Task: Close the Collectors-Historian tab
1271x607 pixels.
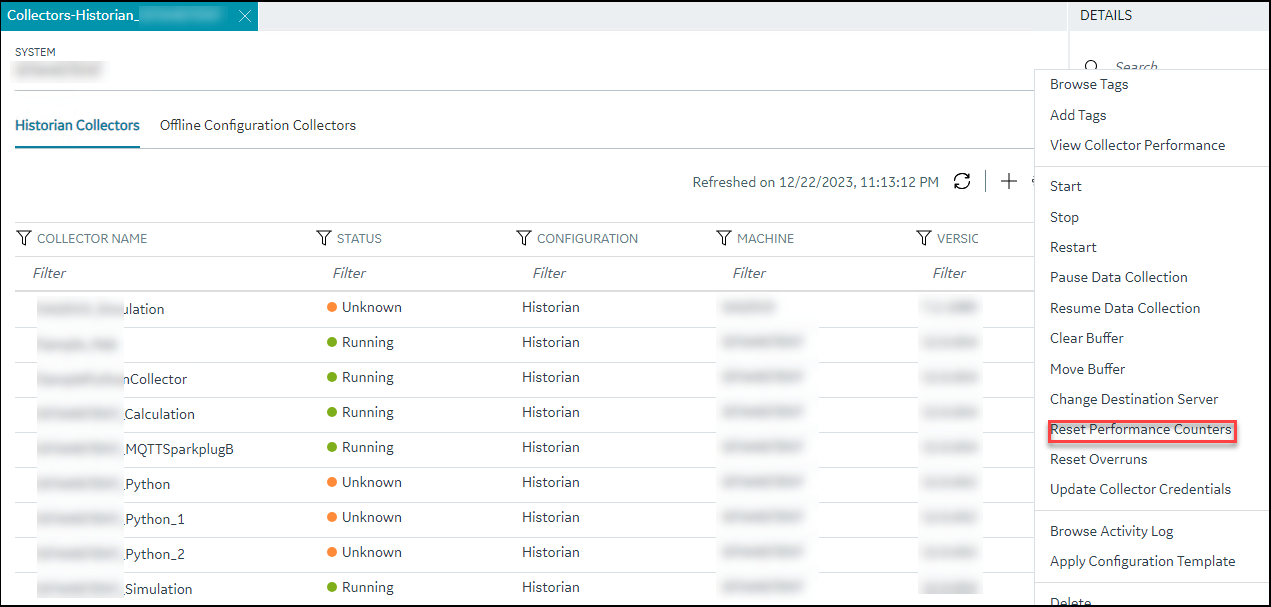Action: click(x=247, y=16)
